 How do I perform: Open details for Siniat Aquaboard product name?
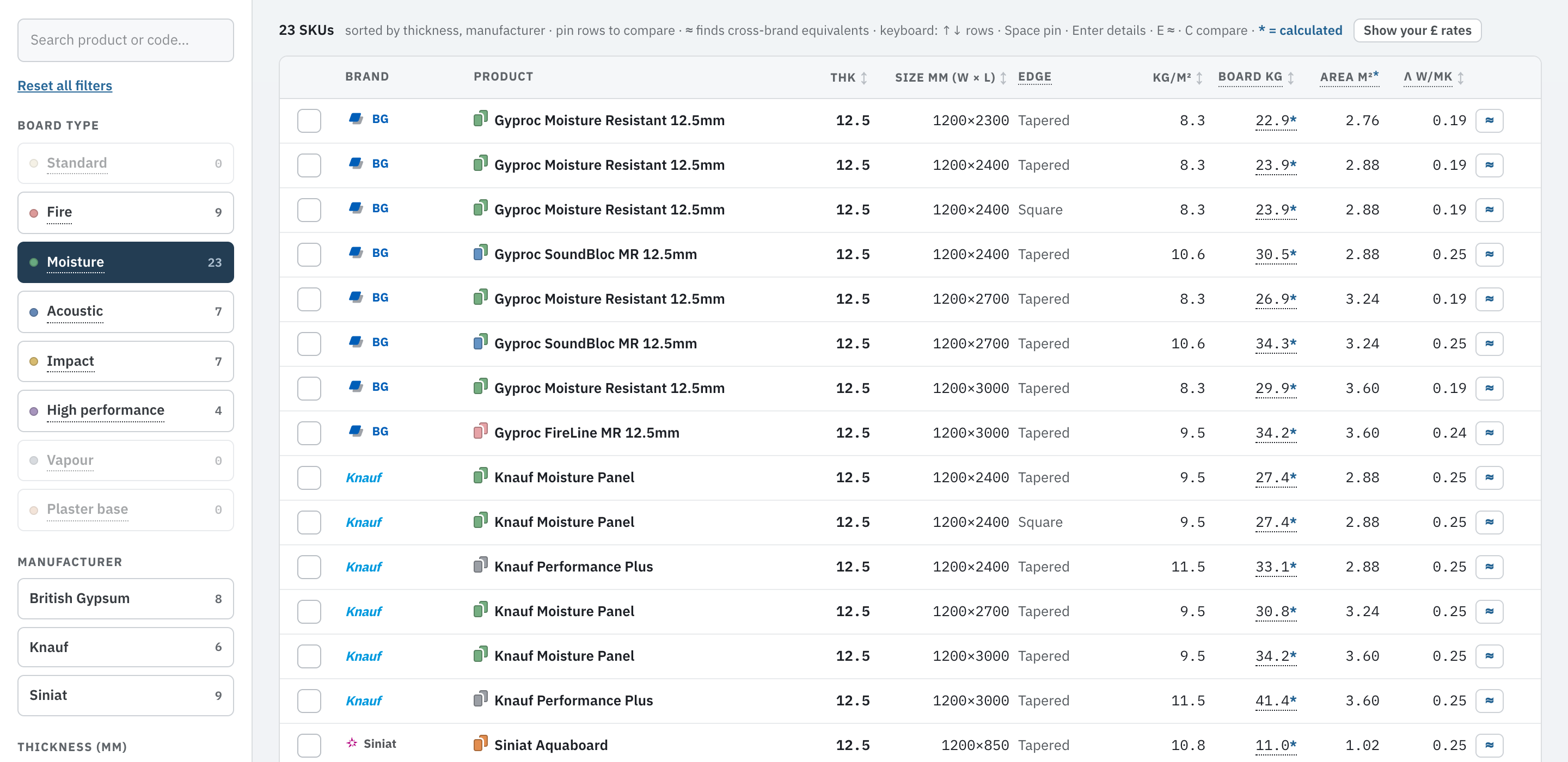[x=550, y=746]
